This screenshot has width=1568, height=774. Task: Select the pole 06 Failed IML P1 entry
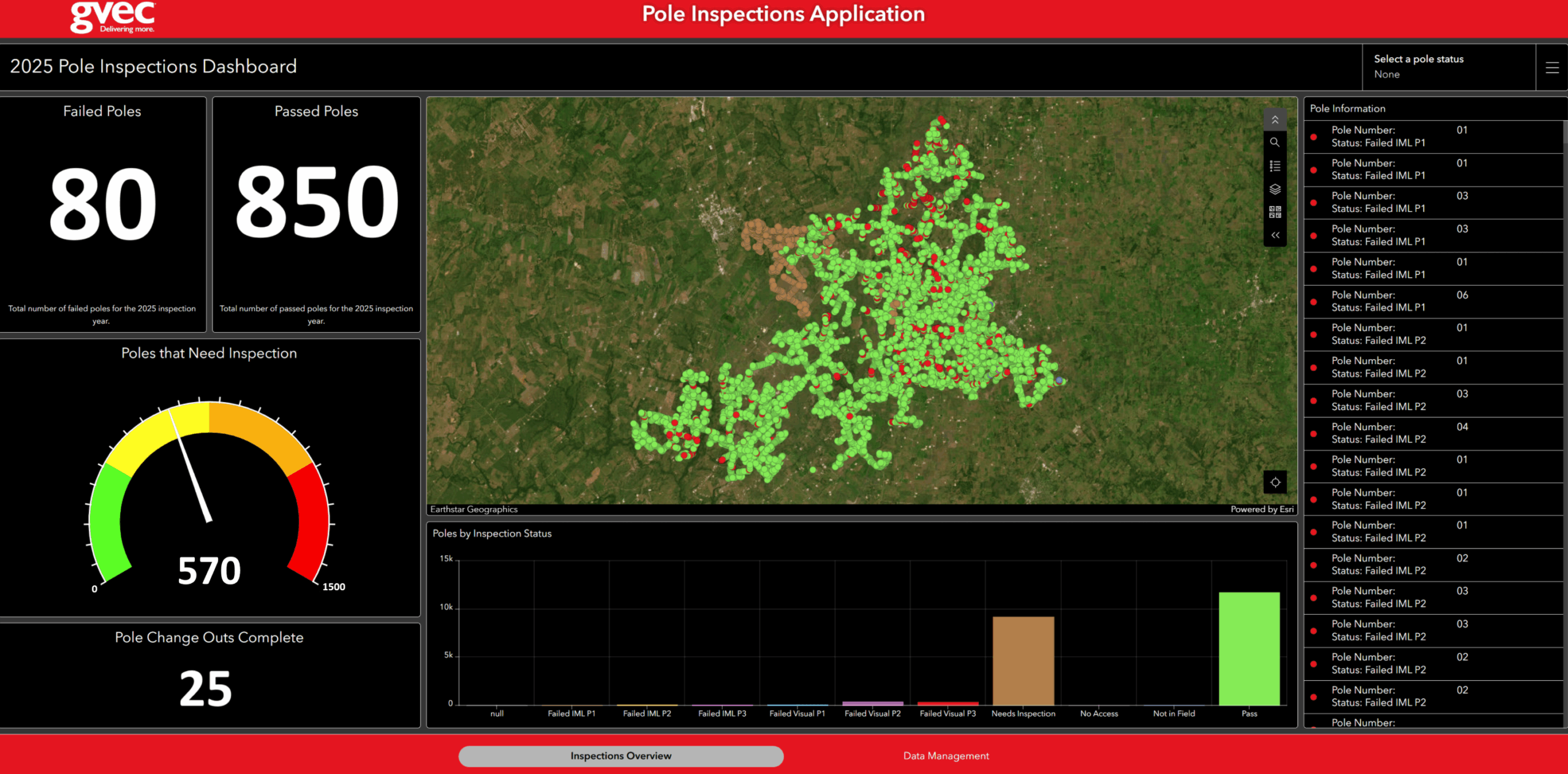1433,302
